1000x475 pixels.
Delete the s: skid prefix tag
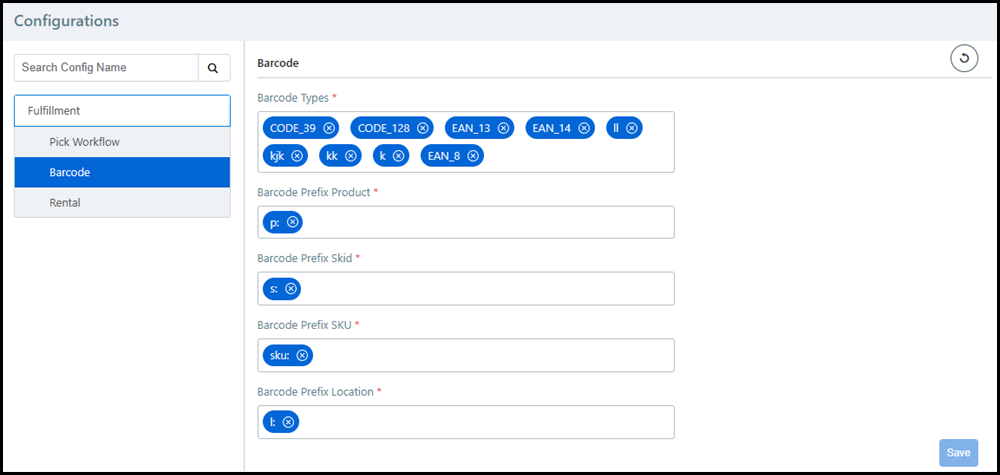tap(291, 289)
